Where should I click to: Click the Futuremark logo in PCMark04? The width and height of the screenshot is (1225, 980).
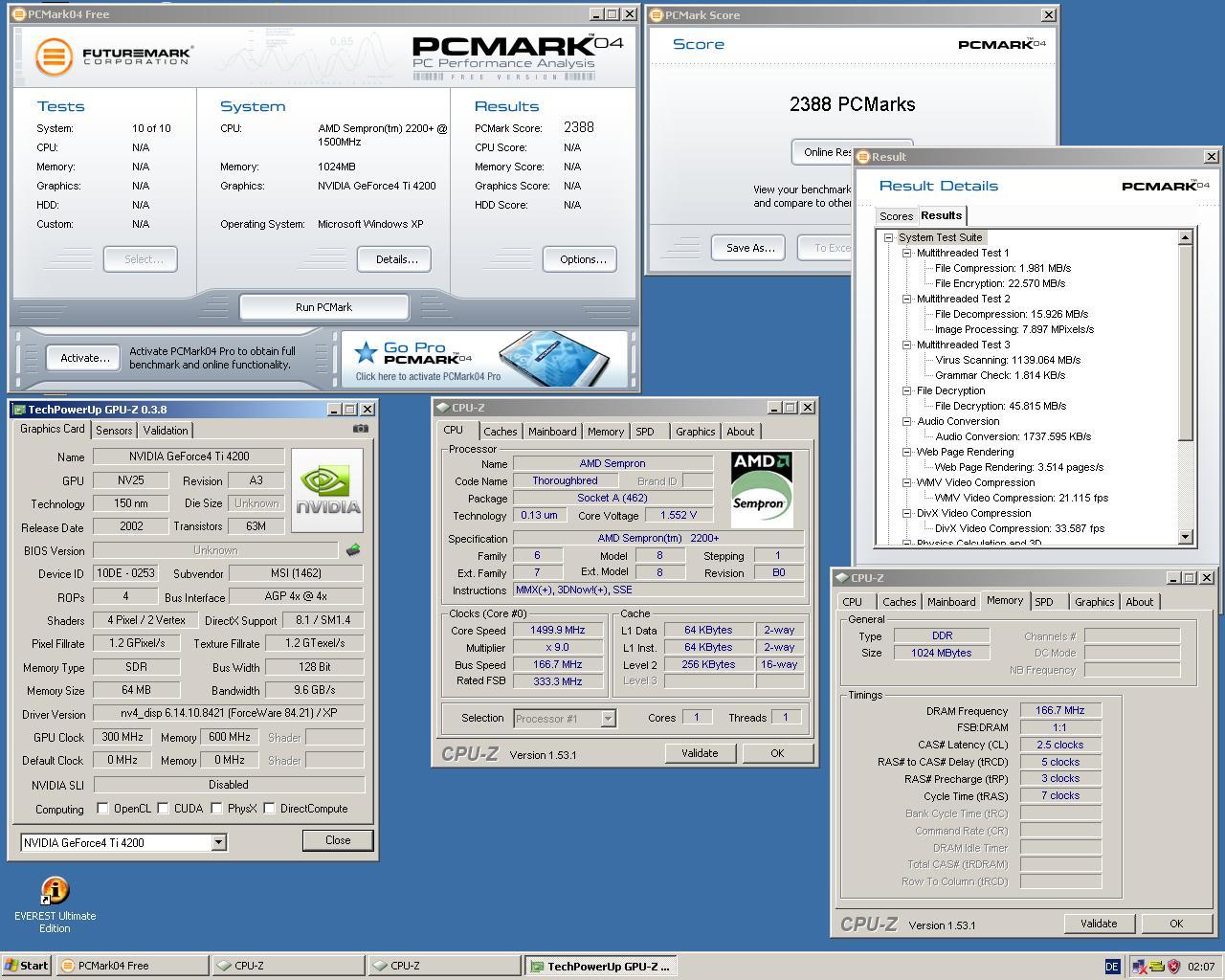click(114, 56)
